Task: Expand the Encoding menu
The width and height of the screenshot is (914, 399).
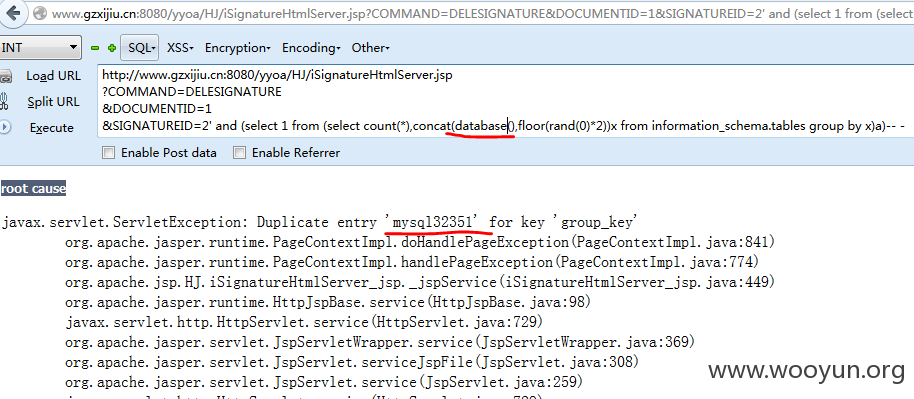Action: tap(311, 48)
